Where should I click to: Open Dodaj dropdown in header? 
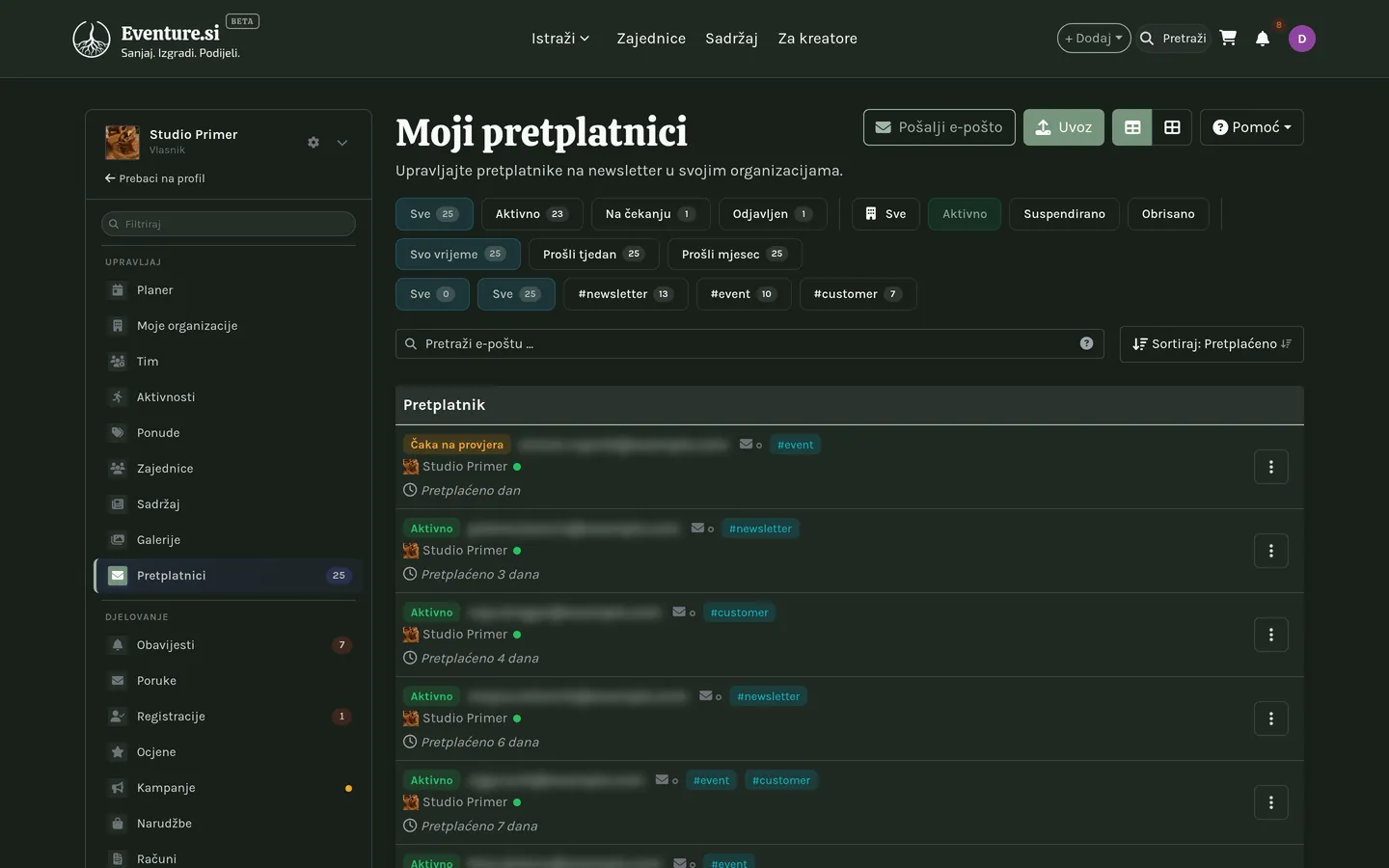(1094, 39)
